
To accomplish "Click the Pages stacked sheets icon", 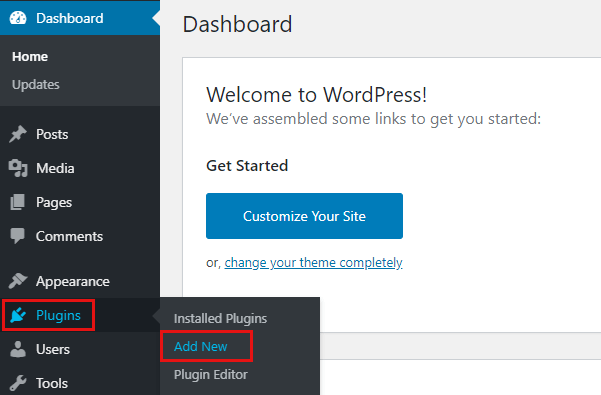I will [18, 202].
